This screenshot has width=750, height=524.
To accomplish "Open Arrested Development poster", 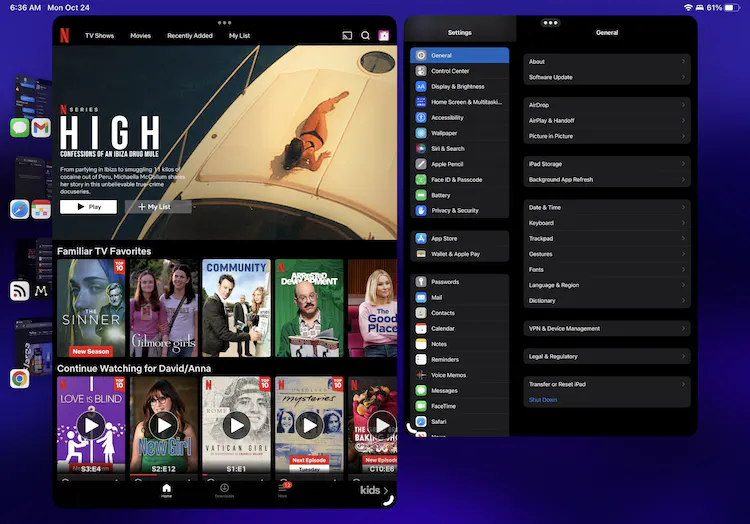I will (309, 308).
